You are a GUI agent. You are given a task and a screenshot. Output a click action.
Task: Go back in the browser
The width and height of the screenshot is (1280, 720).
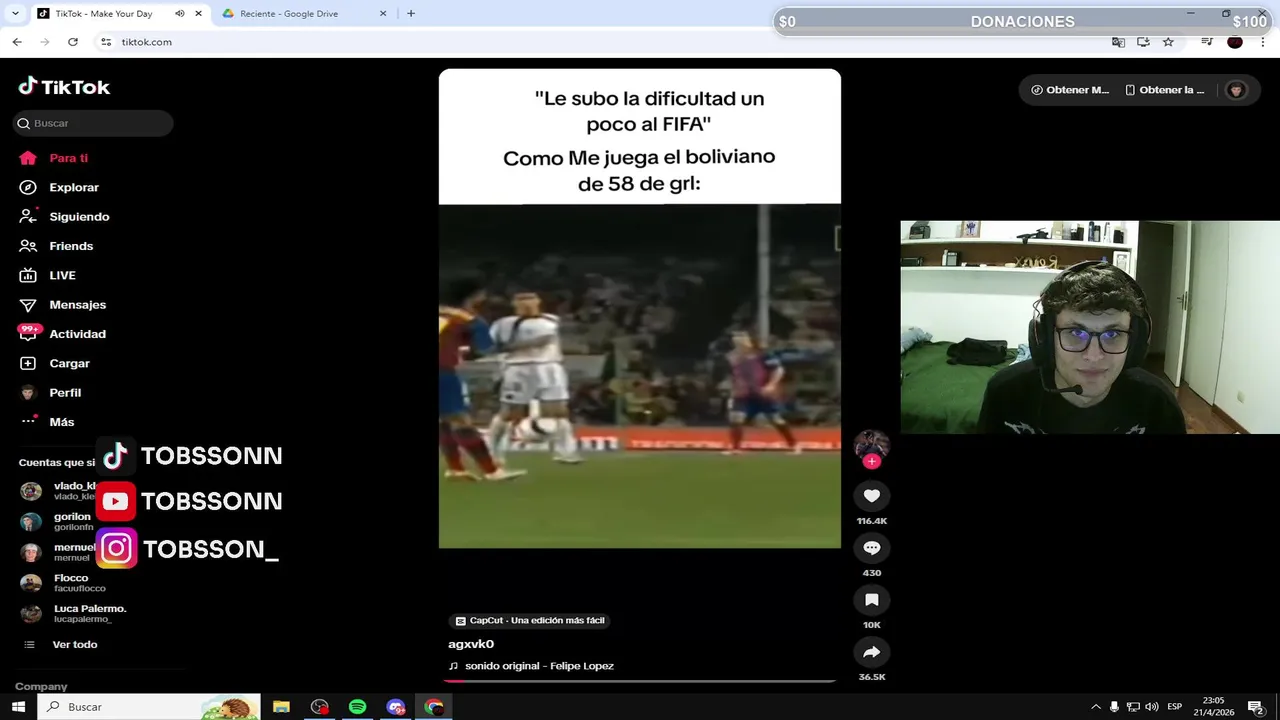pos(17,42)
